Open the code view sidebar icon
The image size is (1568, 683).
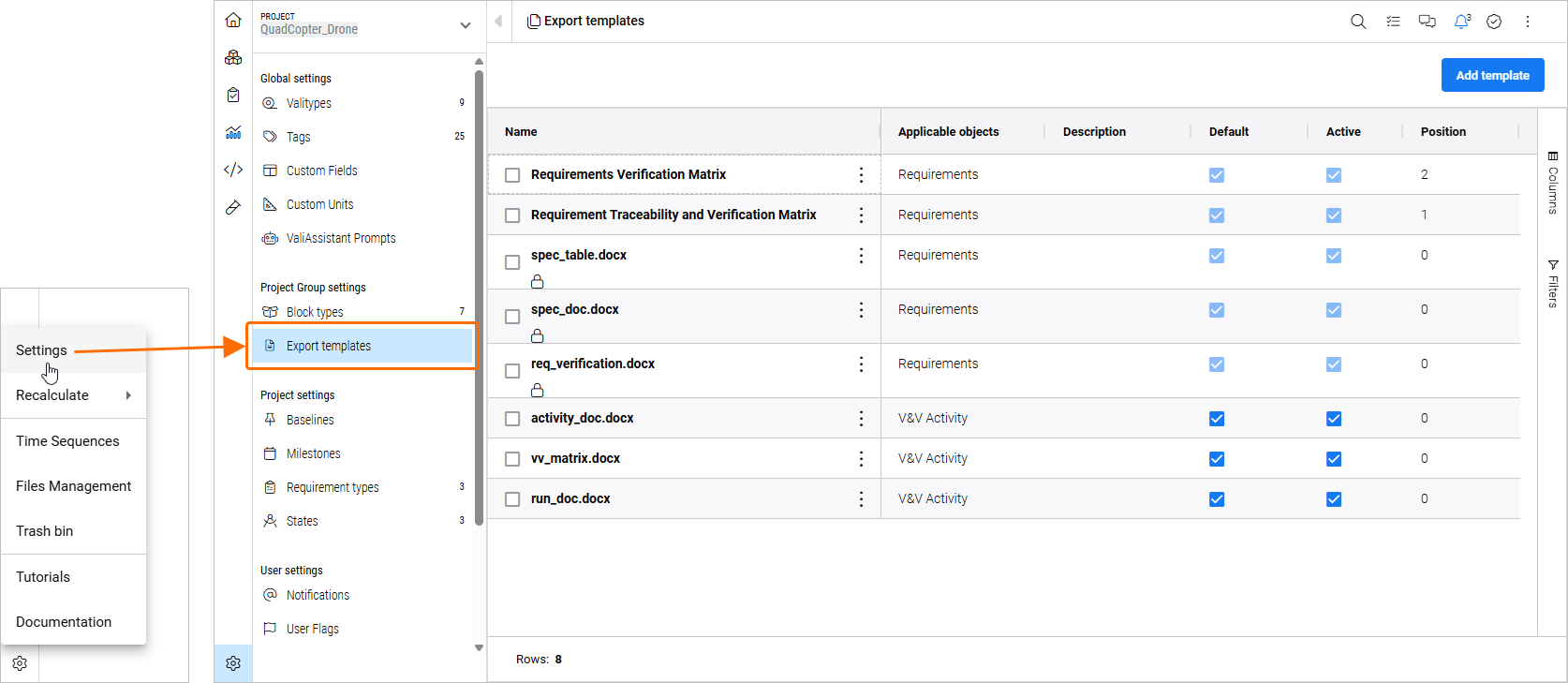233,170
